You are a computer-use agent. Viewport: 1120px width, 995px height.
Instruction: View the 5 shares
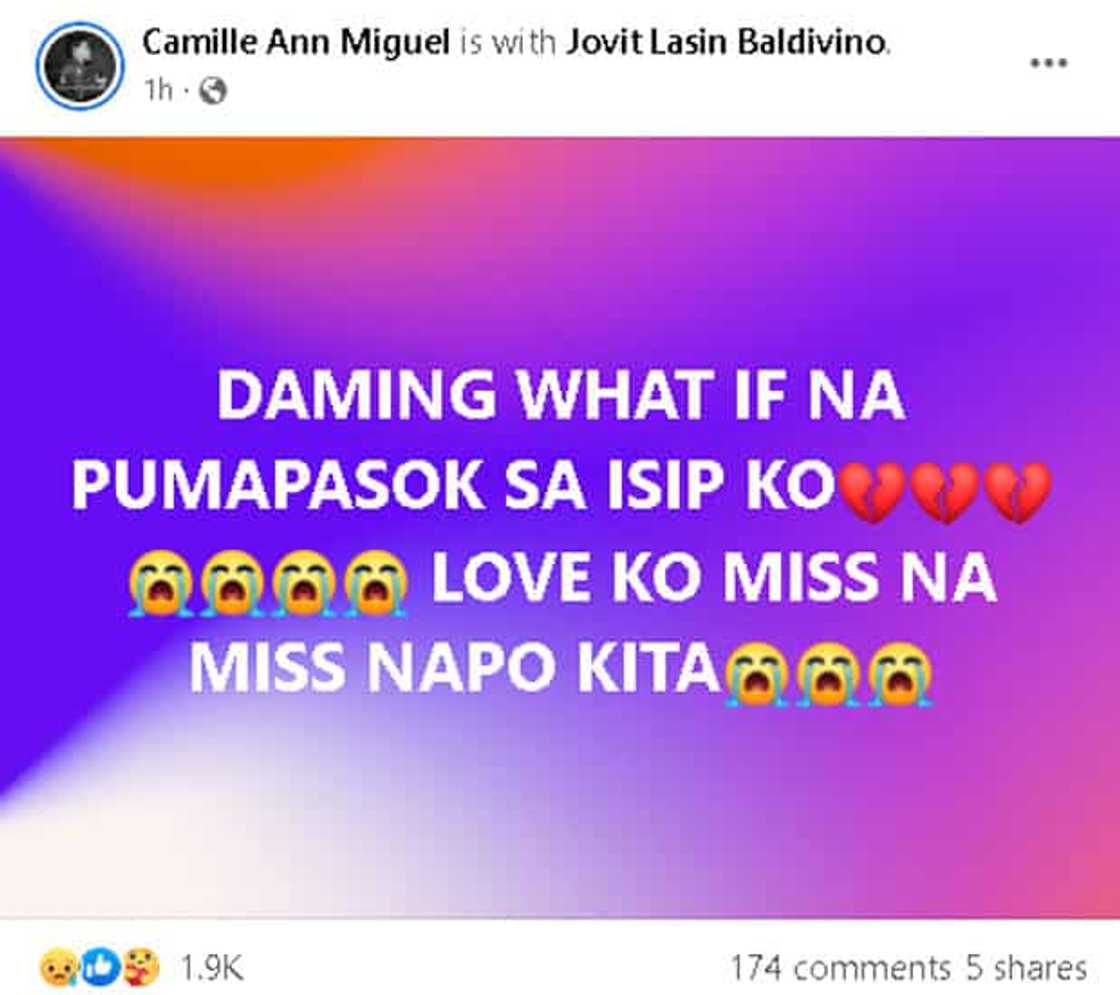tap(1026, 969)
